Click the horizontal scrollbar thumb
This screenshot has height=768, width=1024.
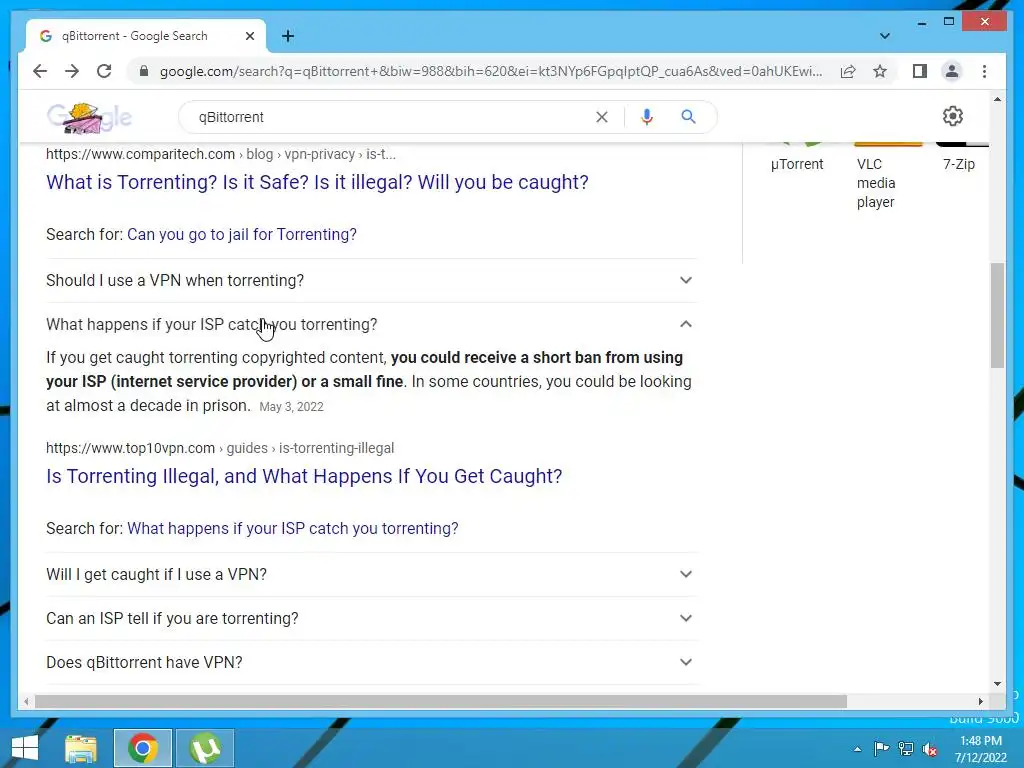point(441,701)
